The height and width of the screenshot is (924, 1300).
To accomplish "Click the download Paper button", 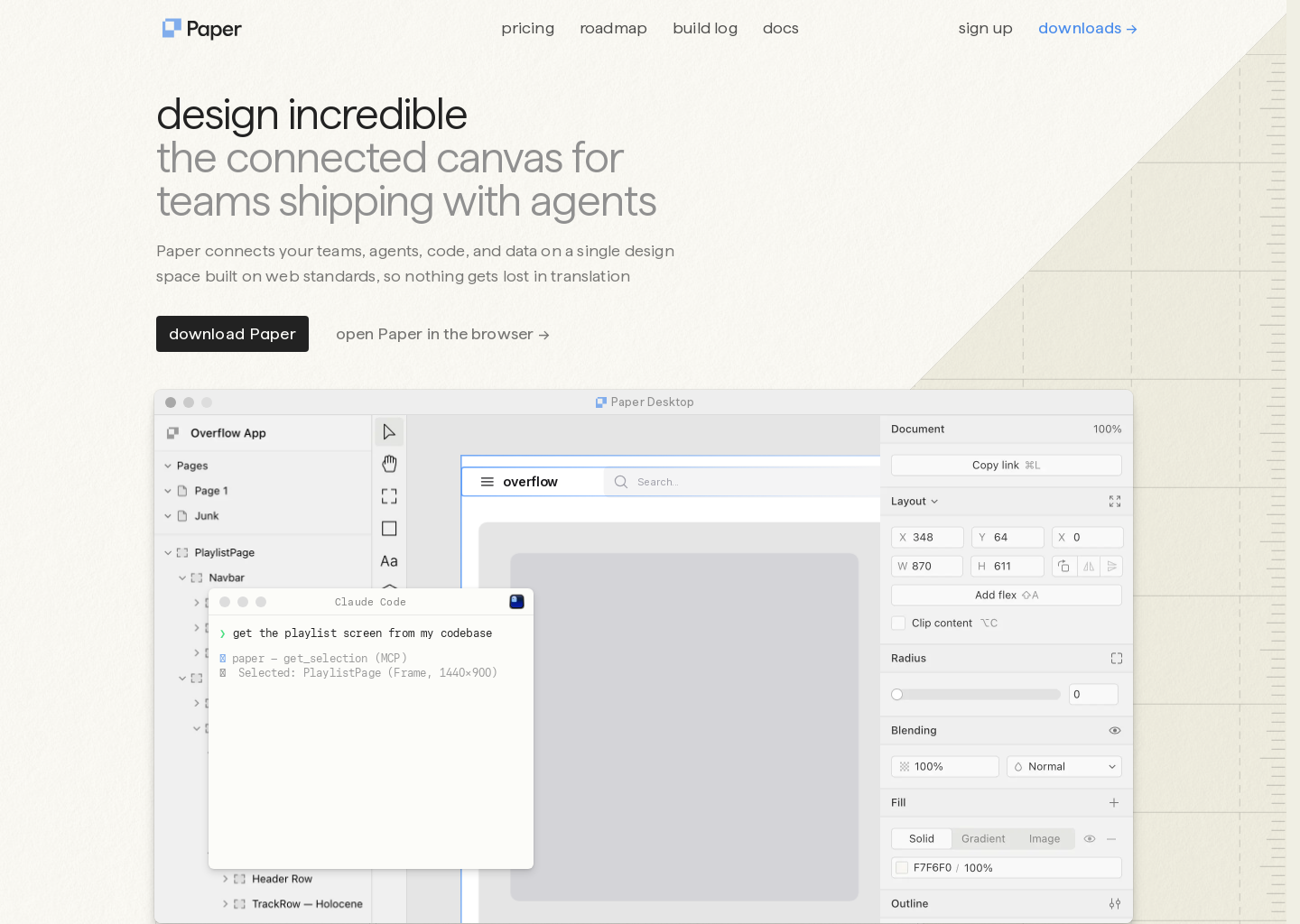I will pos(233,334).
